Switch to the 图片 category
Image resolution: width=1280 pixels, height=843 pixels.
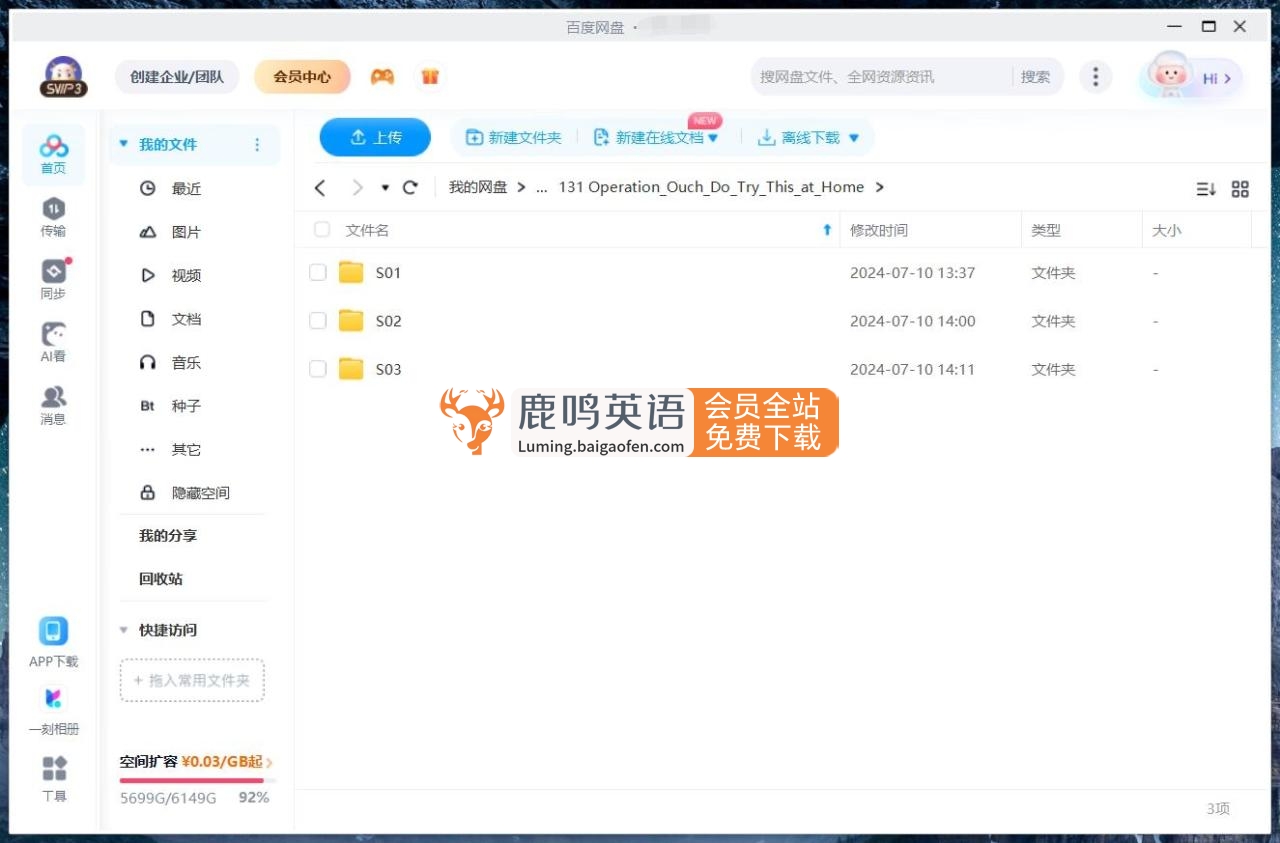click(186, 231)
